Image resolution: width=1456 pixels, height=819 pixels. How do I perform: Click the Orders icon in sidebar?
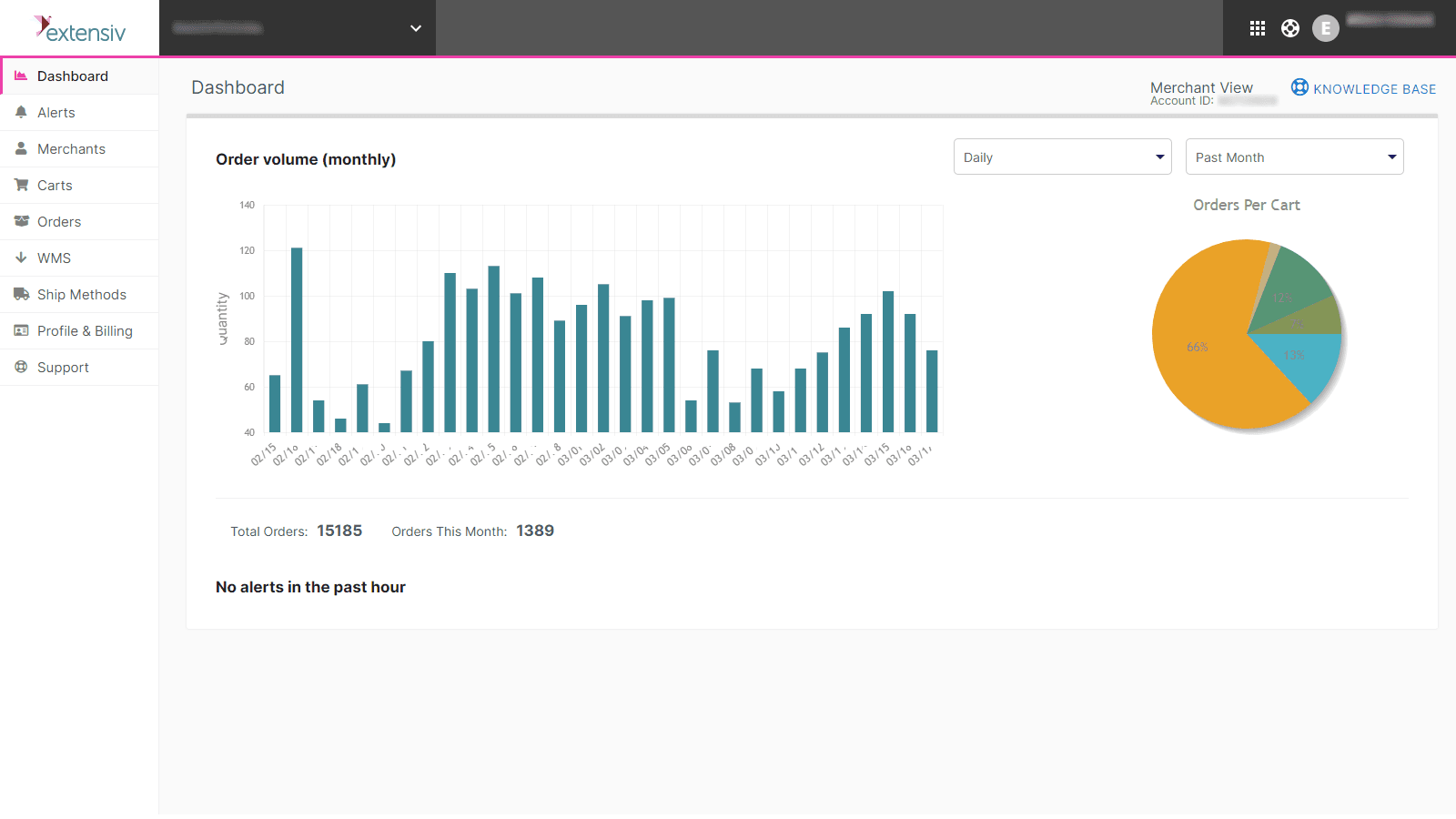pyautogui.click(x=21, y=221)
